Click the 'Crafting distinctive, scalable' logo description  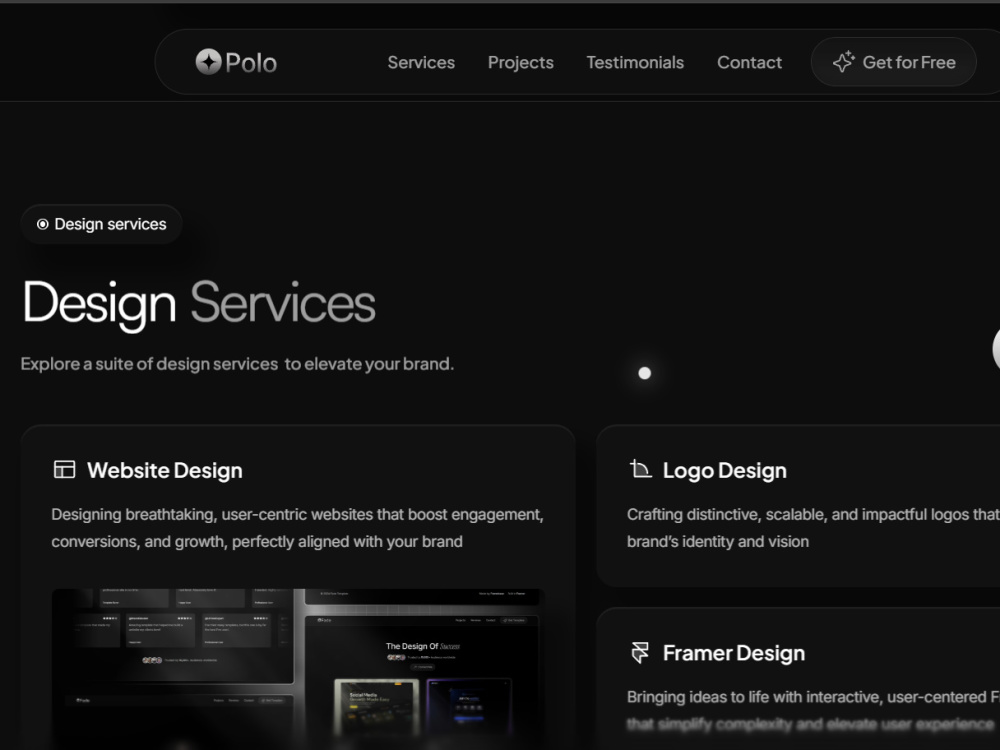pos(813,527)
